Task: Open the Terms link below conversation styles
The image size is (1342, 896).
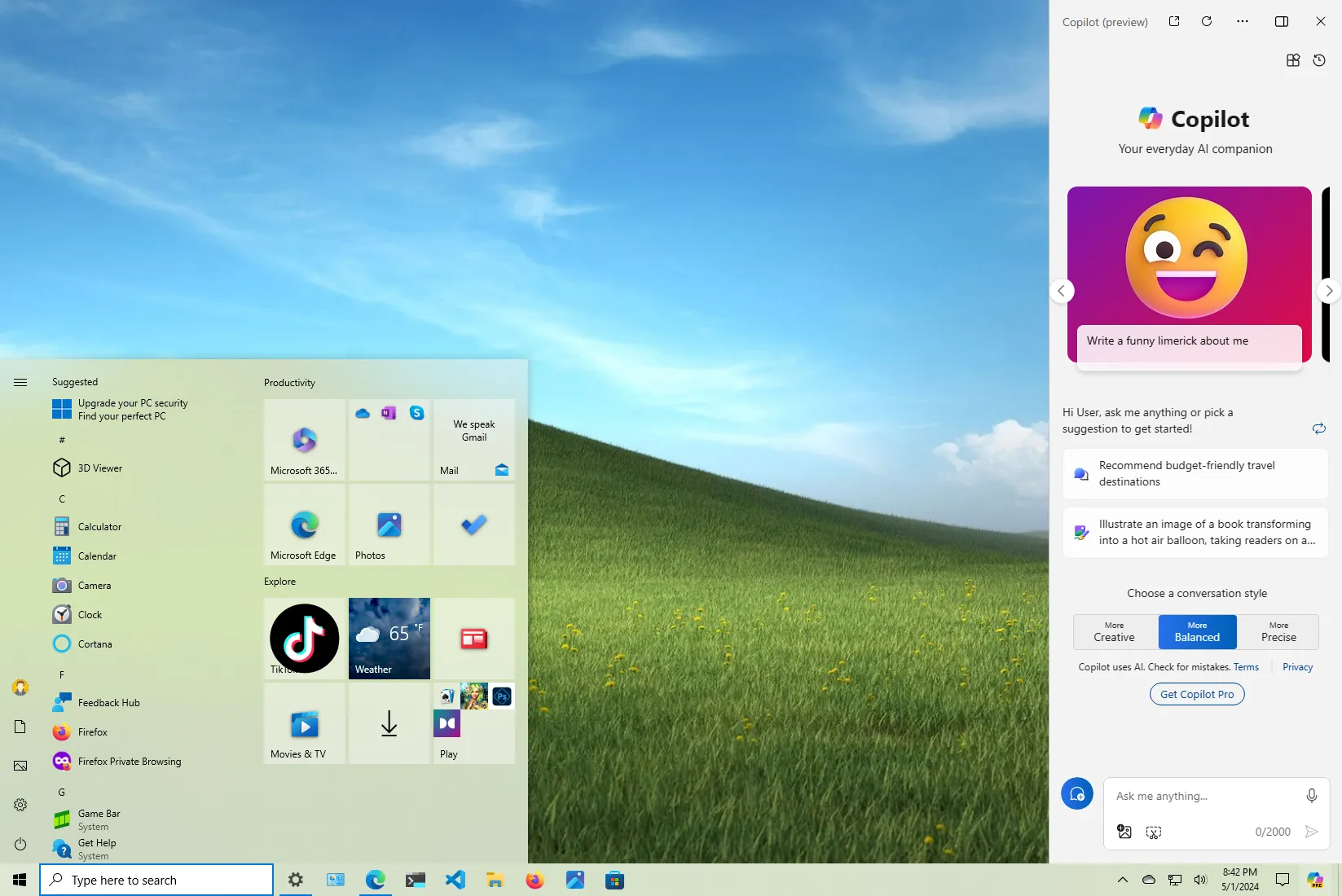Action: (1246, 666)
